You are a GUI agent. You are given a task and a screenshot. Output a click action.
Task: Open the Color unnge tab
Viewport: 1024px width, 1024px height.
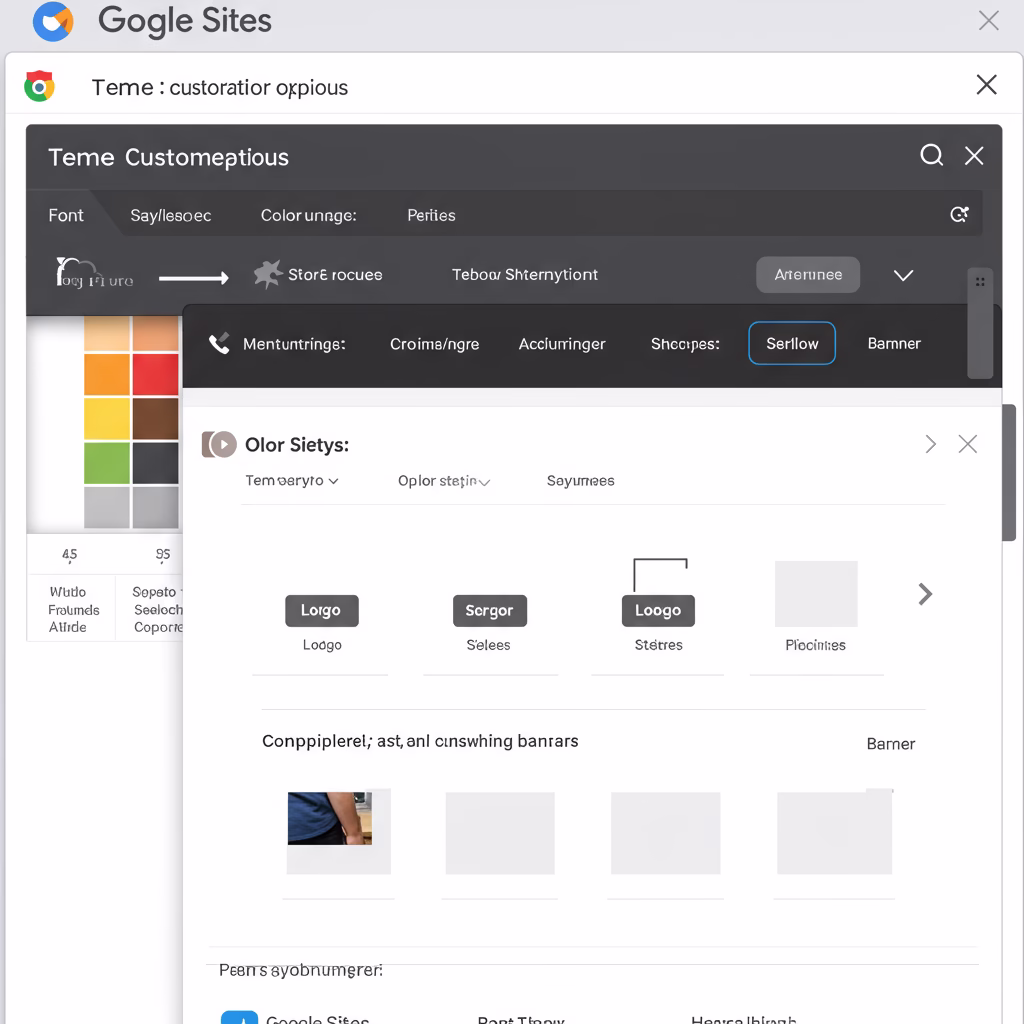[308, 216]
